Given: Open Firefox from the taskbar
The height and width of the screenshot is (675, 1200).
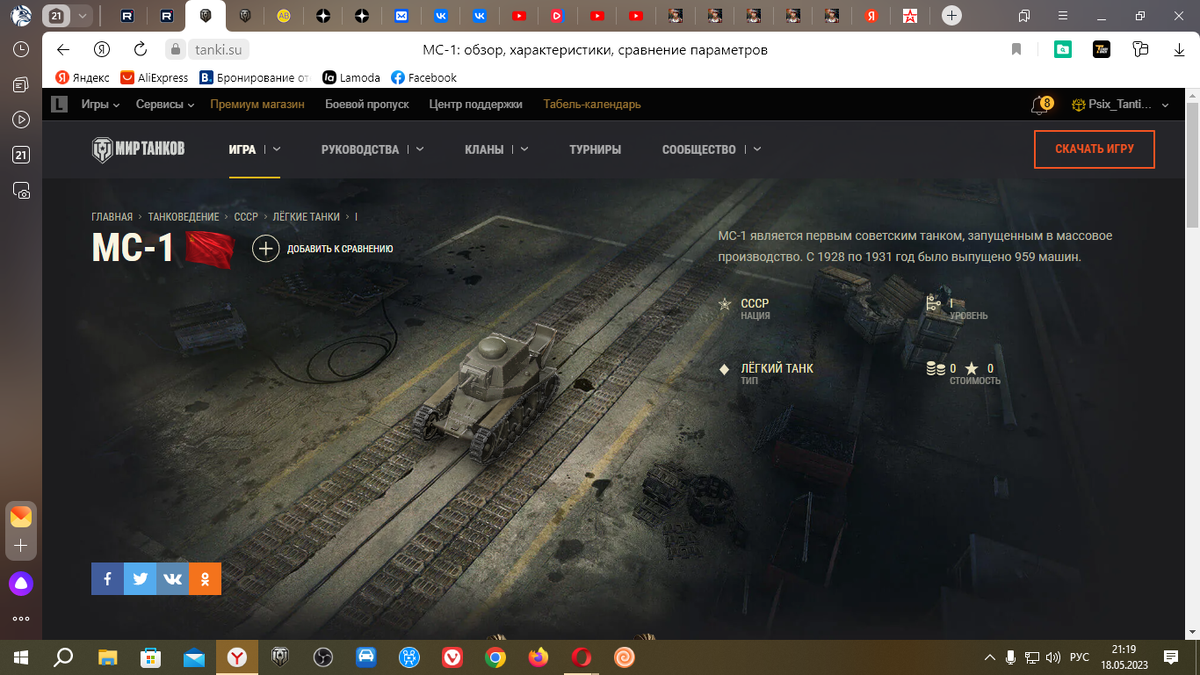Looking at the screenshot, I should click(x=538, y=657).
